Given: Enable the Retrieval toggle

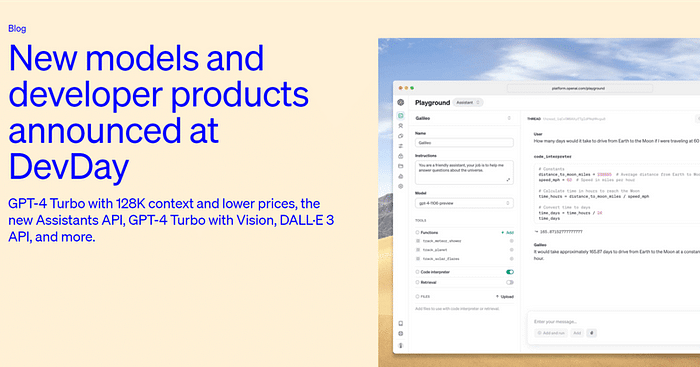Looking at the screenshot, I should tap(510, 282).
